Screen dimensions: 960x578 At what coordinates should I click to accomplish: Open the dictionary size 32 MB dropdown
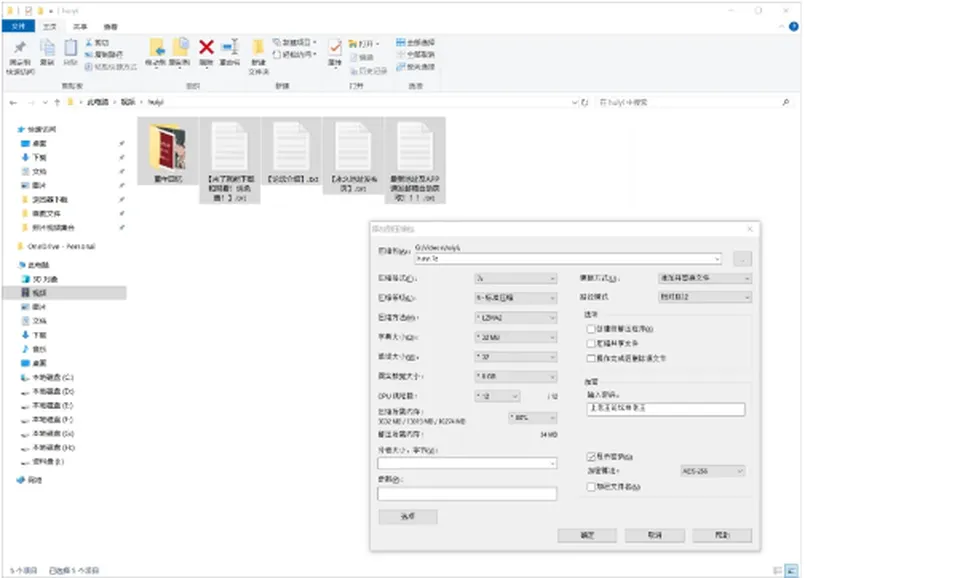(516, 337)
